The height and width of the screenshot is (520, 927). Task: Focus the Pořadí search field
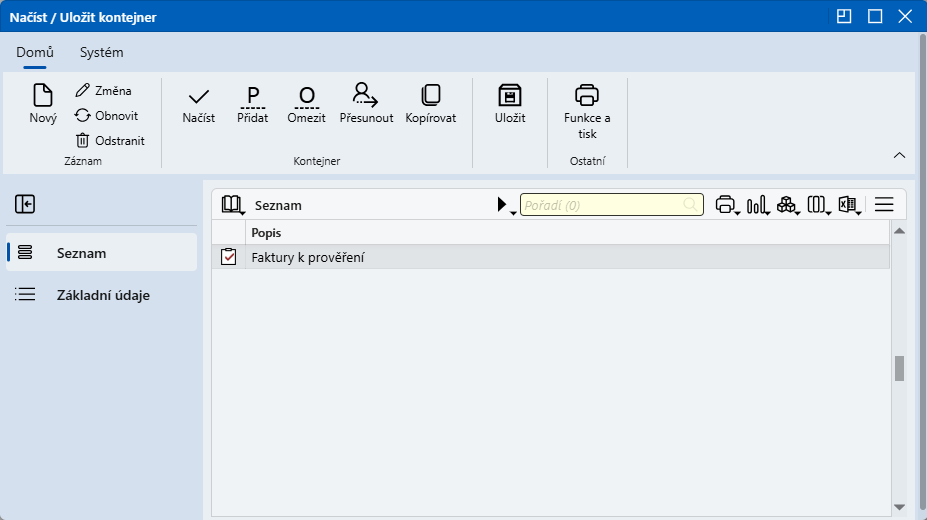(611, 204)
